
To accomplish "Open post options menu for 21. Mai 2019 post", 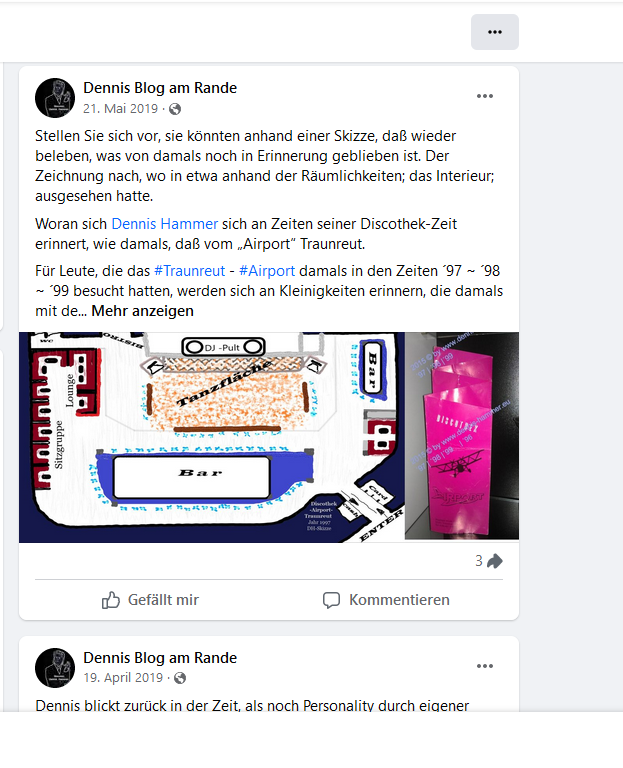I will pyautogui.click(x=485, y=96).
